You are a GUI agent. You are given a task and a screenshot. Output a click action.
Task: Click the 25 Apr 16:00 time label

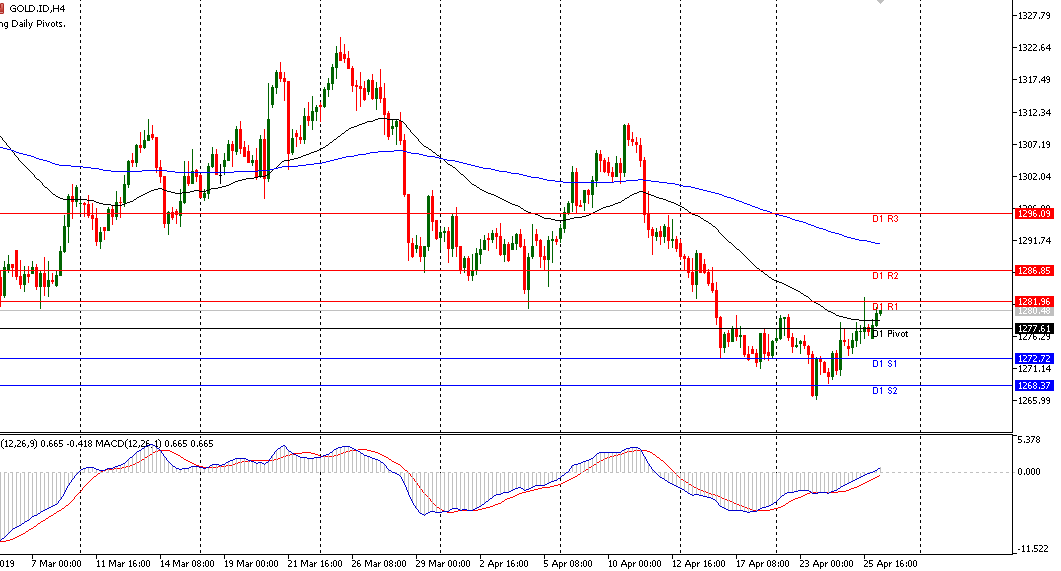click(x=890, y=564)
